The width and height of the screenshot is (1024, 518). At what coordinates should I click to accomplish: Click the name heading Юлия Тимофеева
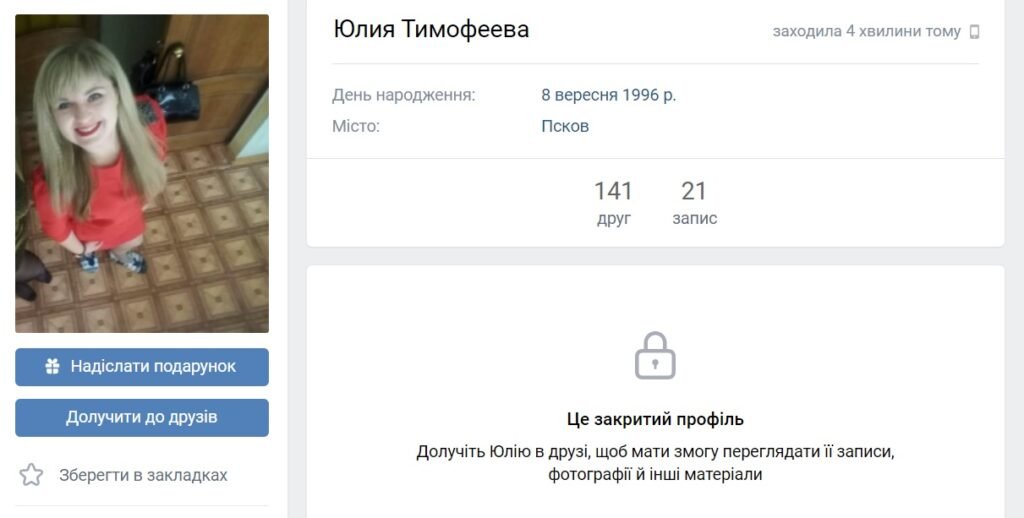pyautogui.click(x=431, y=29)
